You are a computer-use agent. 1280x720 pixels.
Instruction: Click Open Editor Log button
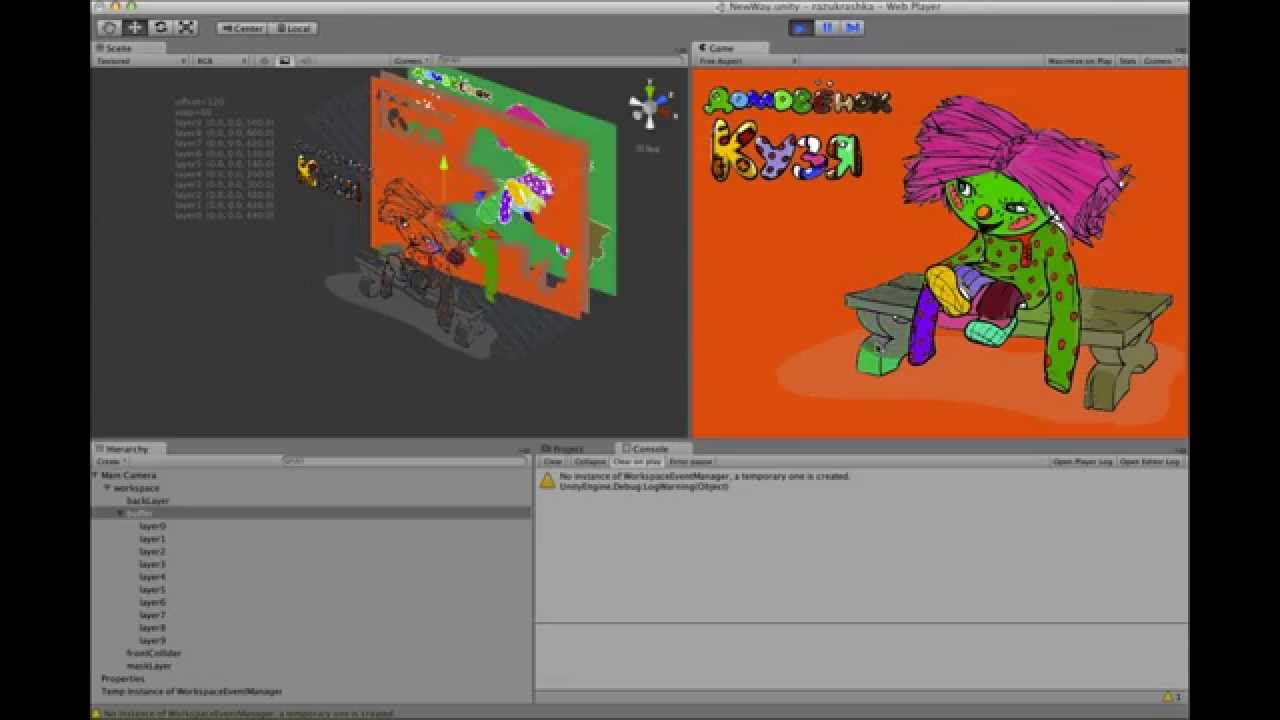click(x=1149, y=461)
